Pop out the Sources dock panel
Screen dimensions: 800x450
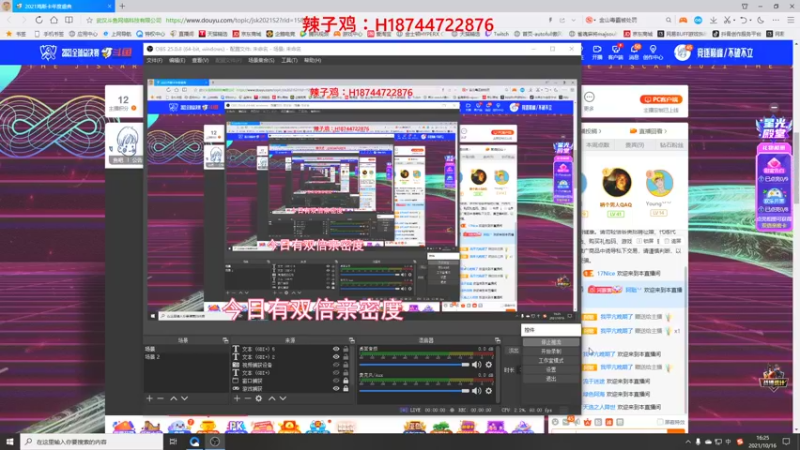click(x=352, y=340)
